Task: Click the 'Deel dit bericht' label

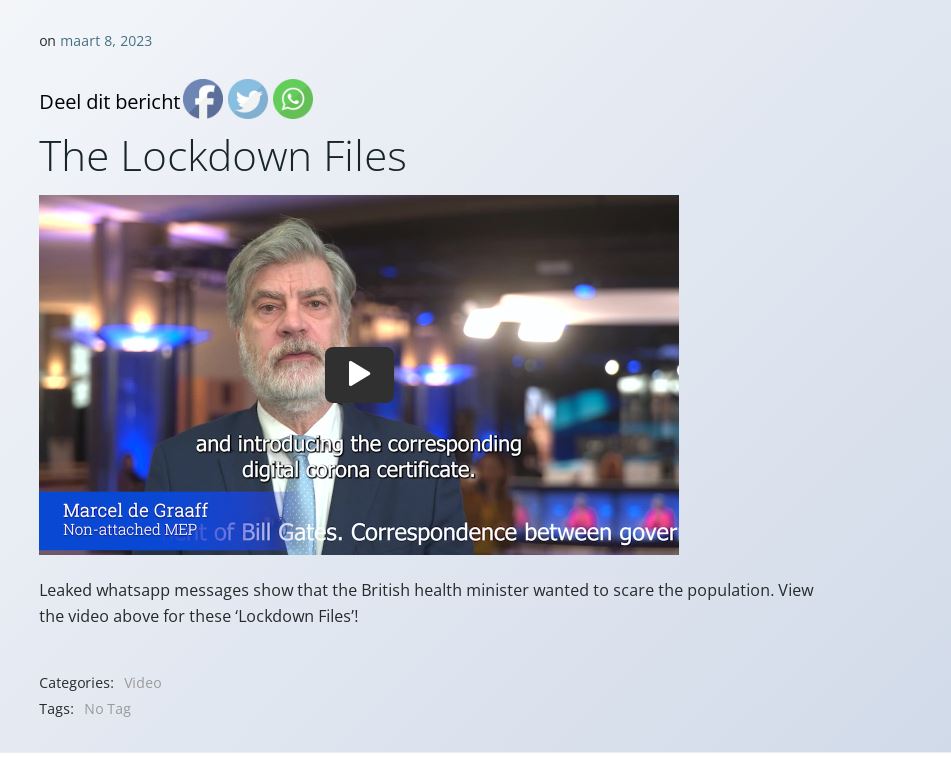Action: point(110,102)
